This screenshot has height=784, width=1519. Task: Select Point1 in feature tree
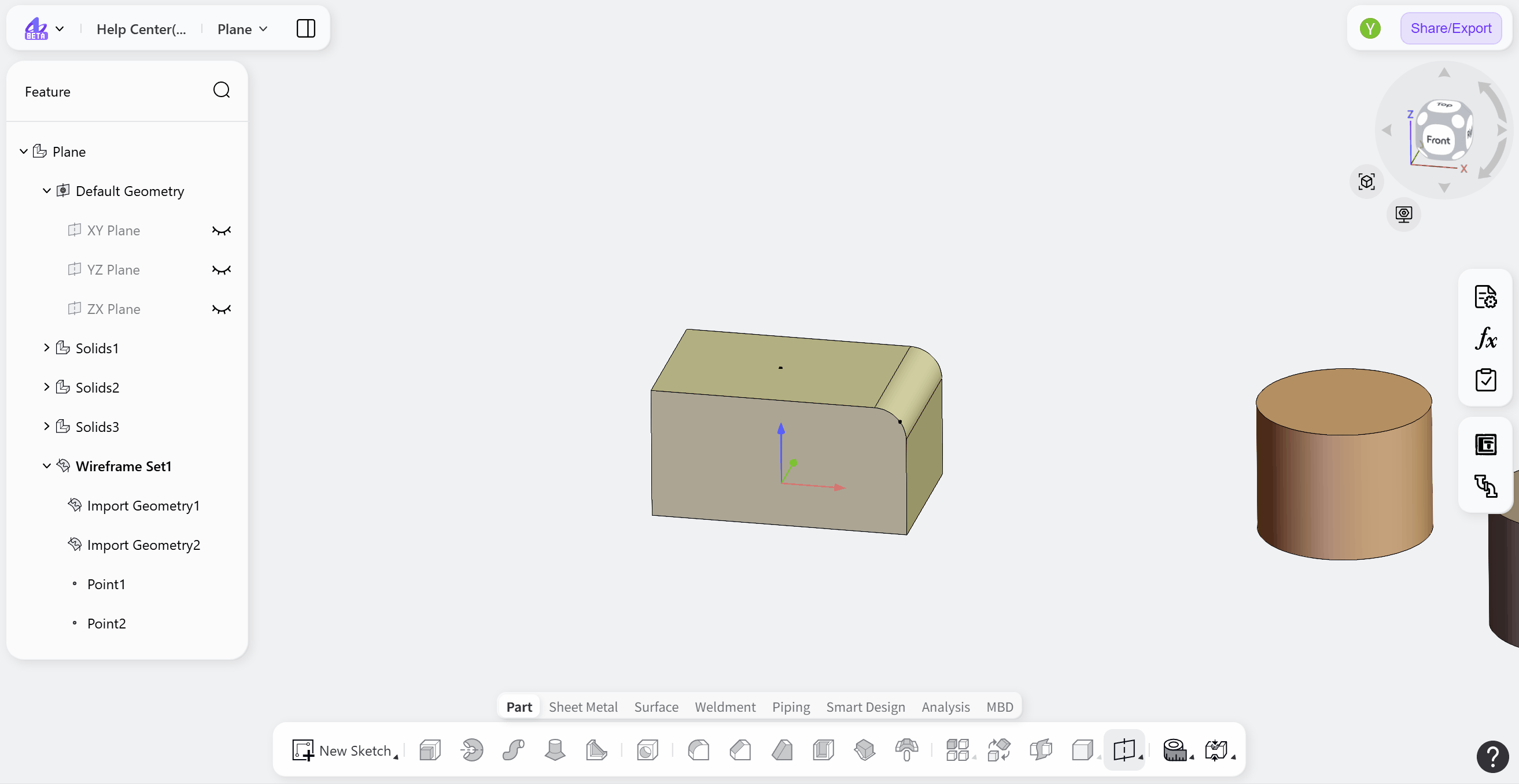[x=106, y=584]
